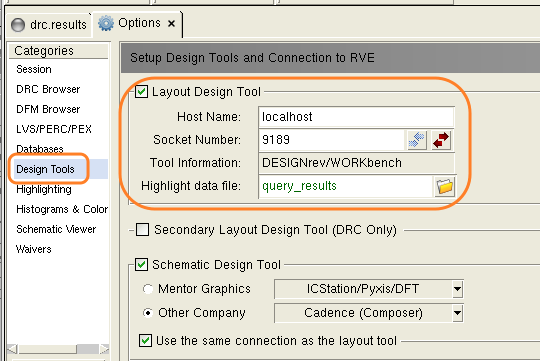This screenshot has height=361, width=540.
Task: Select the LVS/PERC/PEX category
Action: 54,129
